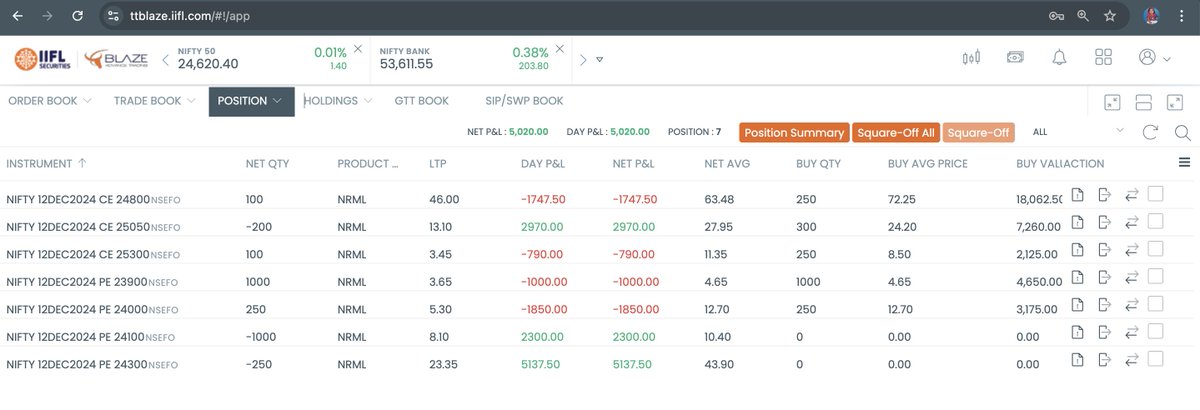Screen dimensions: 1200x410
Task: Sort by DAY P&L column header
Action: 544,163
